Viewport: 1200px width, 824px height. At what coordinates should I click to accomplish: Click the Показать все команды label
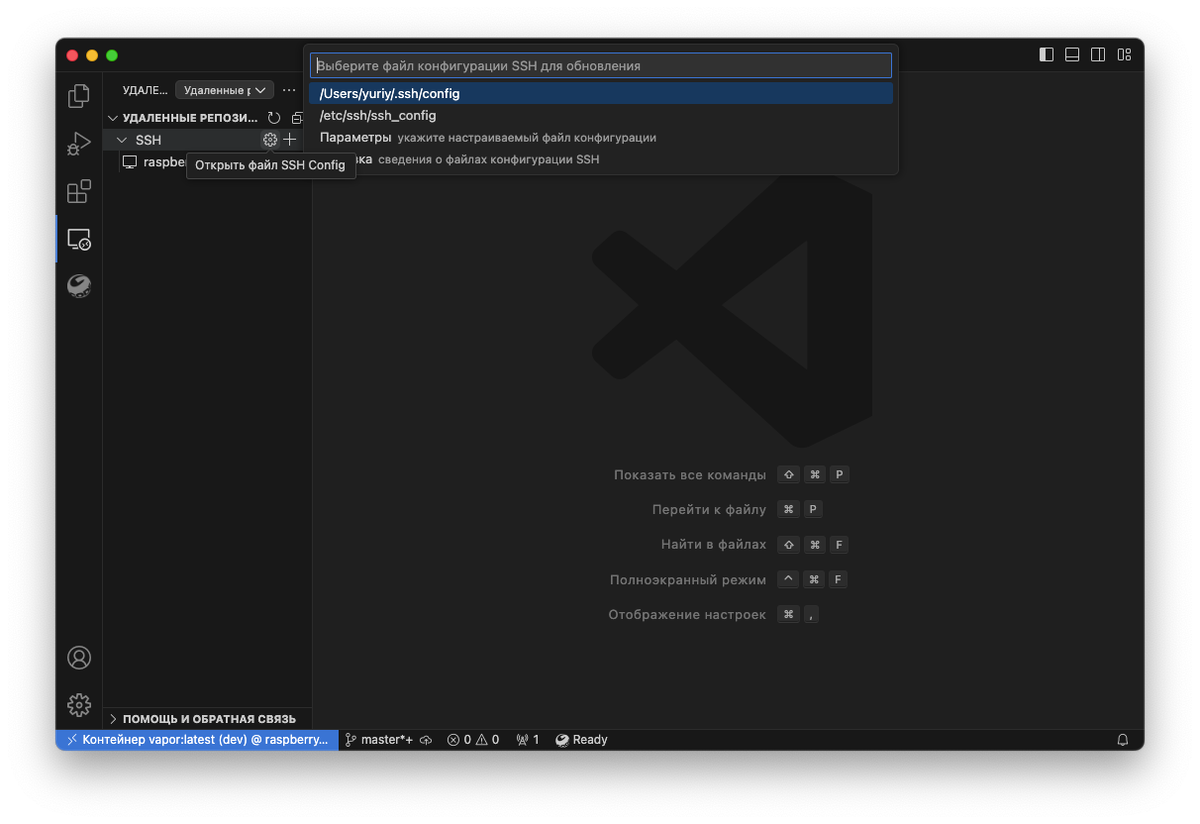point(690,475)
